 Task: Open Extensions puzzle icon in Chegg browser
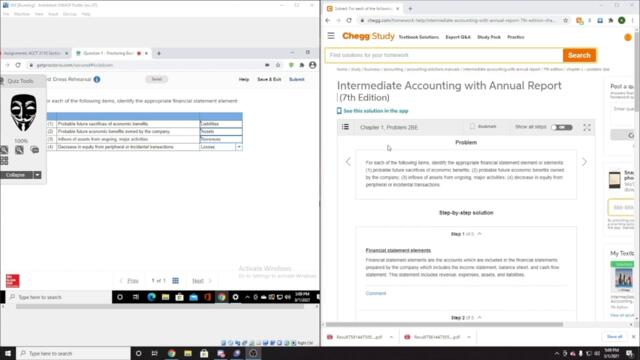611,20
